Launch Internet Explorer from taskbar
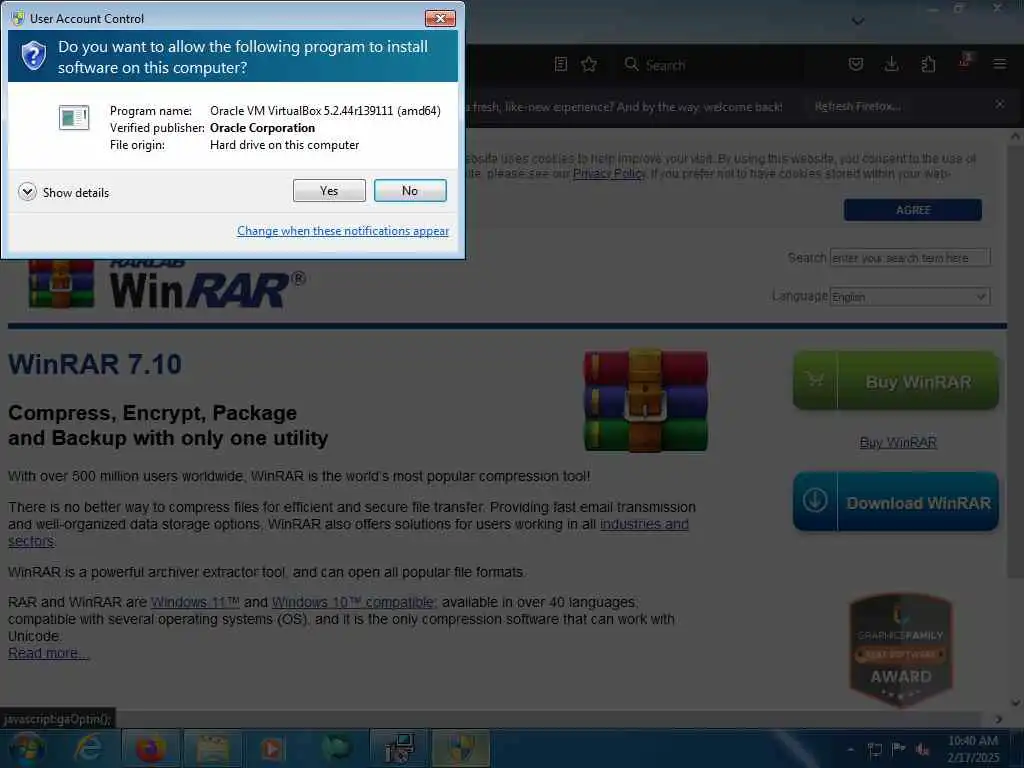Screen dimensions: 1024x768 coord(88,748)
